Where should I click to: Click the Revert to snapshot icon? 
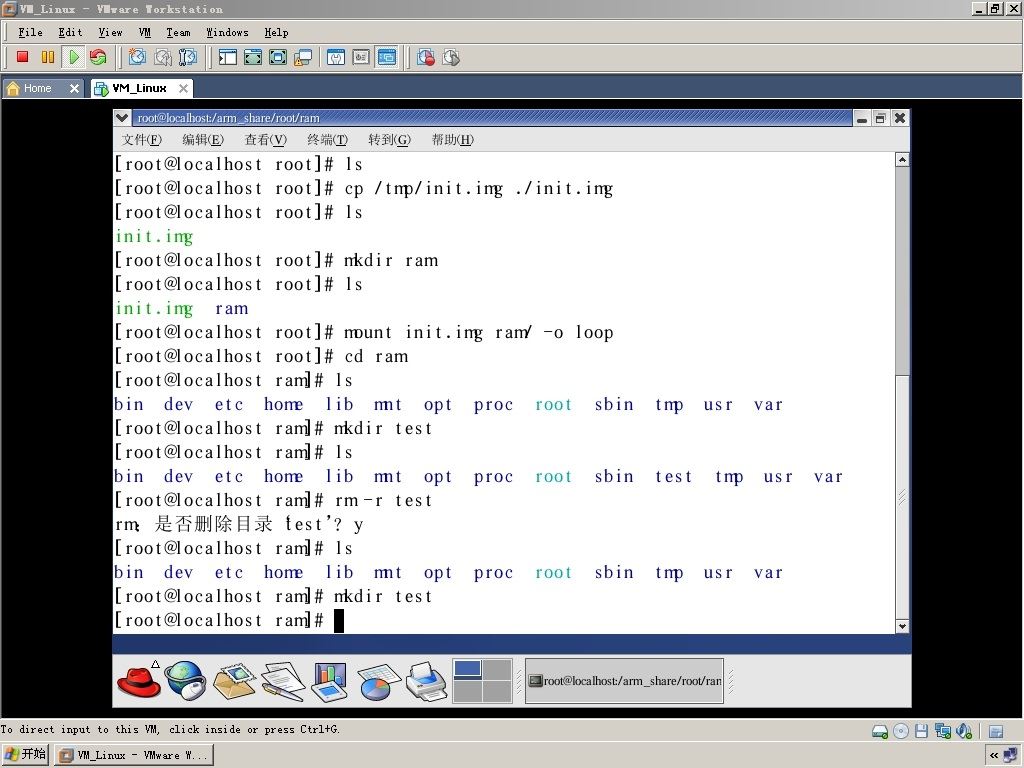coord(163,57)
